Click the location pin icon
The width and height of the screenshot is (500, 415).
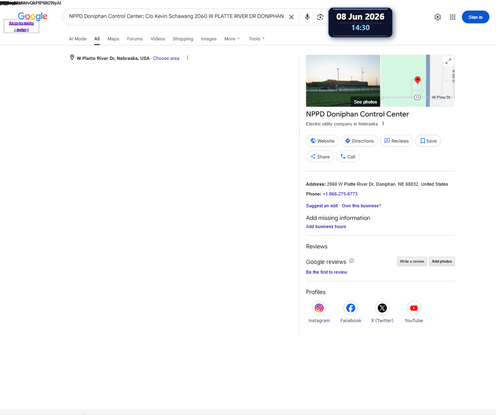click(x=72, y=57)
